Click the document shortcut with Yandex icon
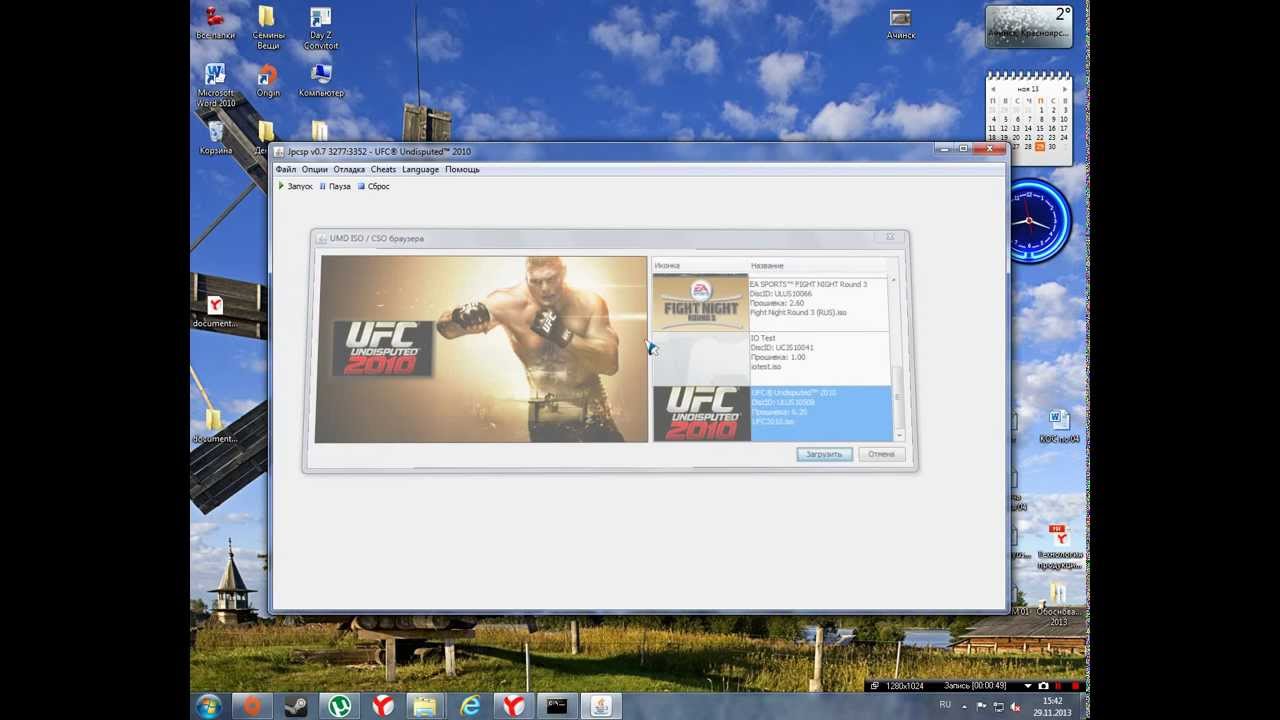Image resolution: width=1280 pixels, height=720 pixels. (215, 311)
